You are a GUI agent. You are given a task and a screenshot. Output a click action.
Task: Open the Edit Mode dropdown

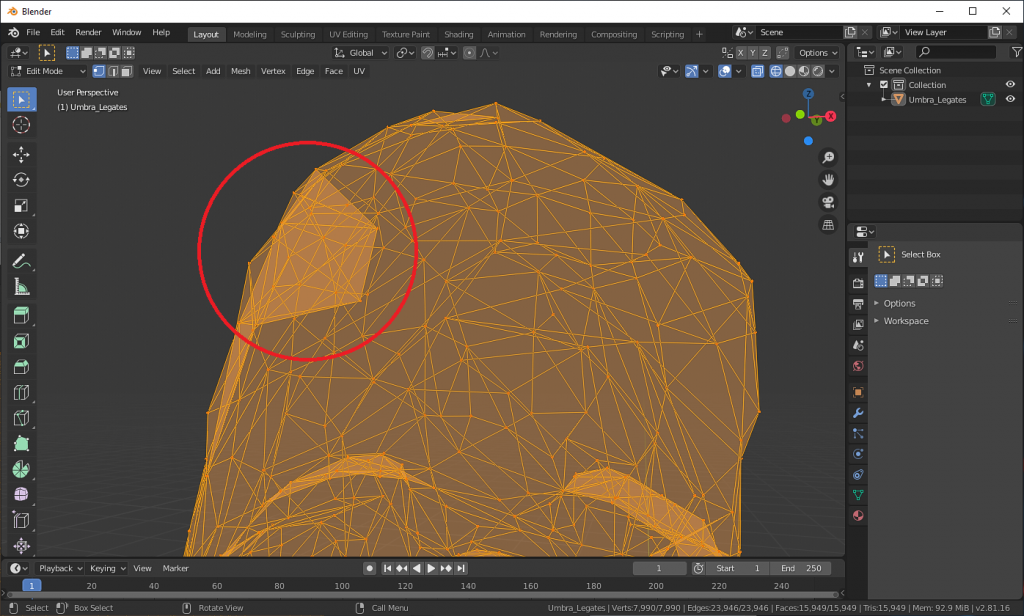46,71
